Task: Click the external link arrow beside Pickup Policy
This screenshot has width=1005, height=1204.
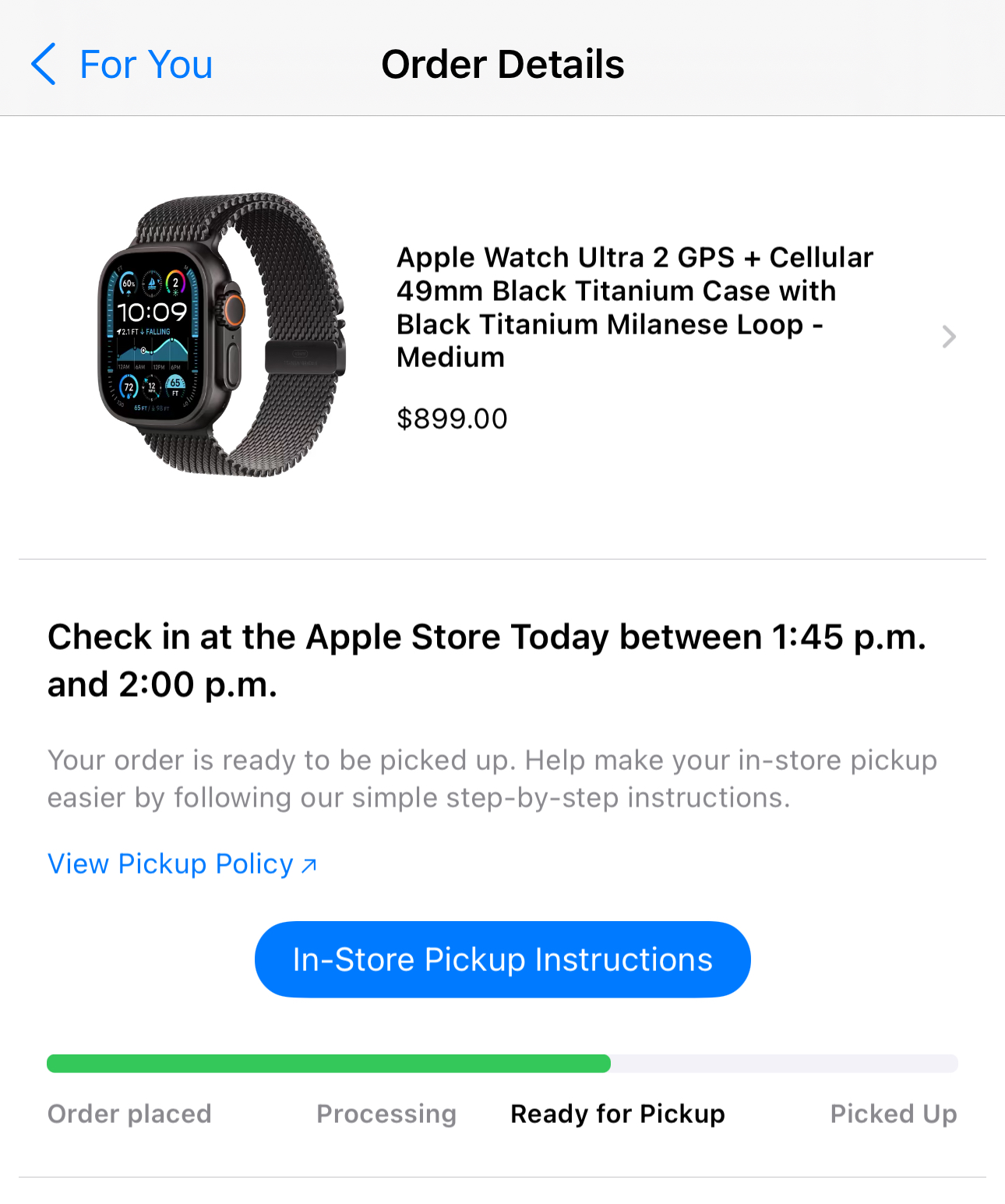Action: point(309,865)
